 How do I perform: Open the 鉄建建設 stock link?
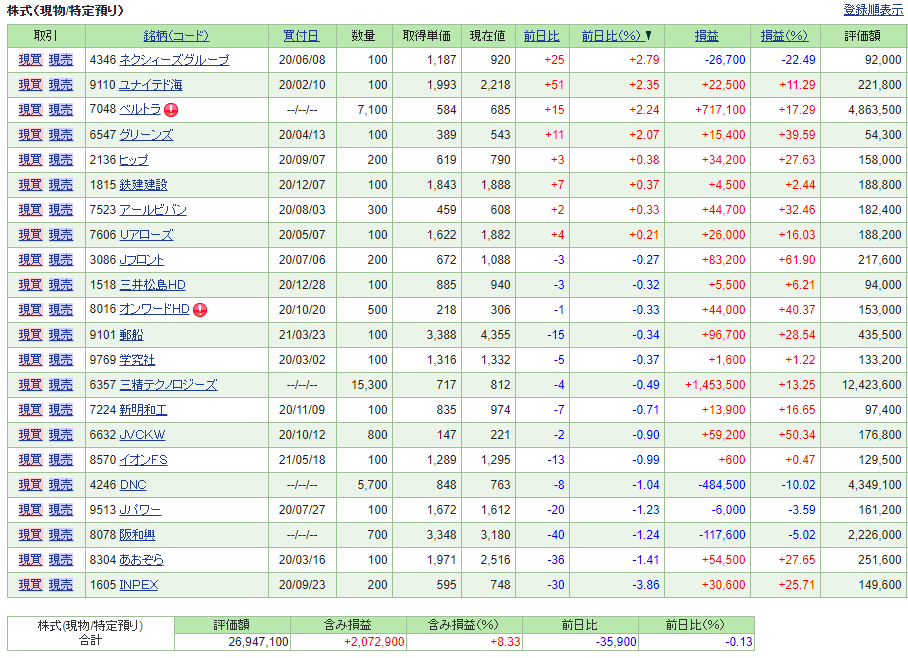coord(143,184)
